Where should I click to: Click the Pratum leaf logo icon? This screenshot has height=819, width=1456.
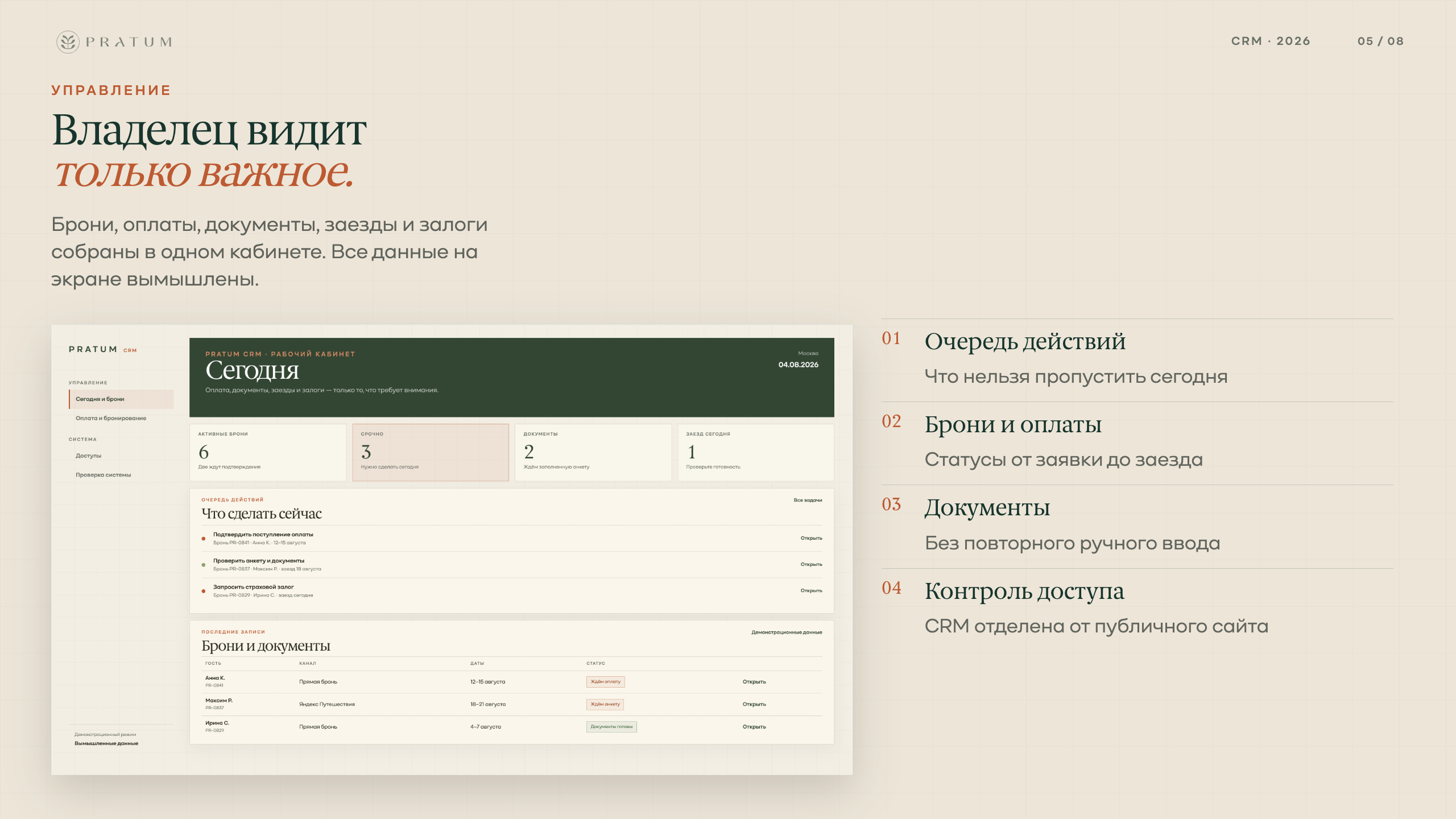point(68,42)
